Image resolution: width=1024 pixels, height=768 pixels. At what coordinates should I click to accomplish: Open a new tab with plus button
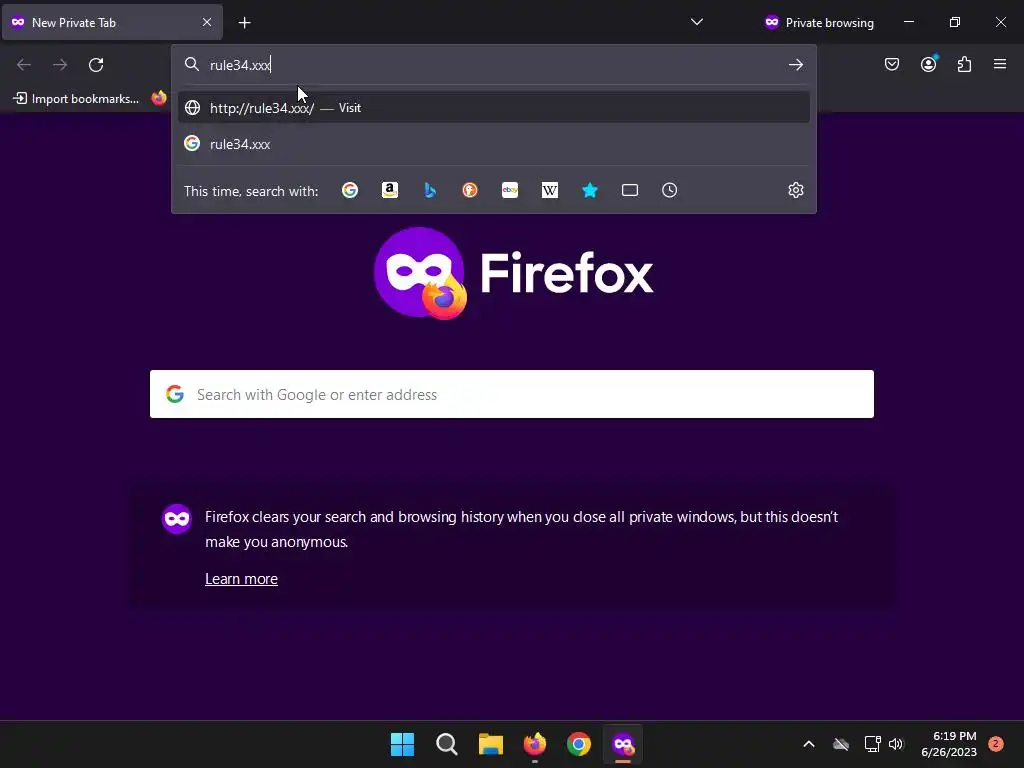(x=244, y=23)
